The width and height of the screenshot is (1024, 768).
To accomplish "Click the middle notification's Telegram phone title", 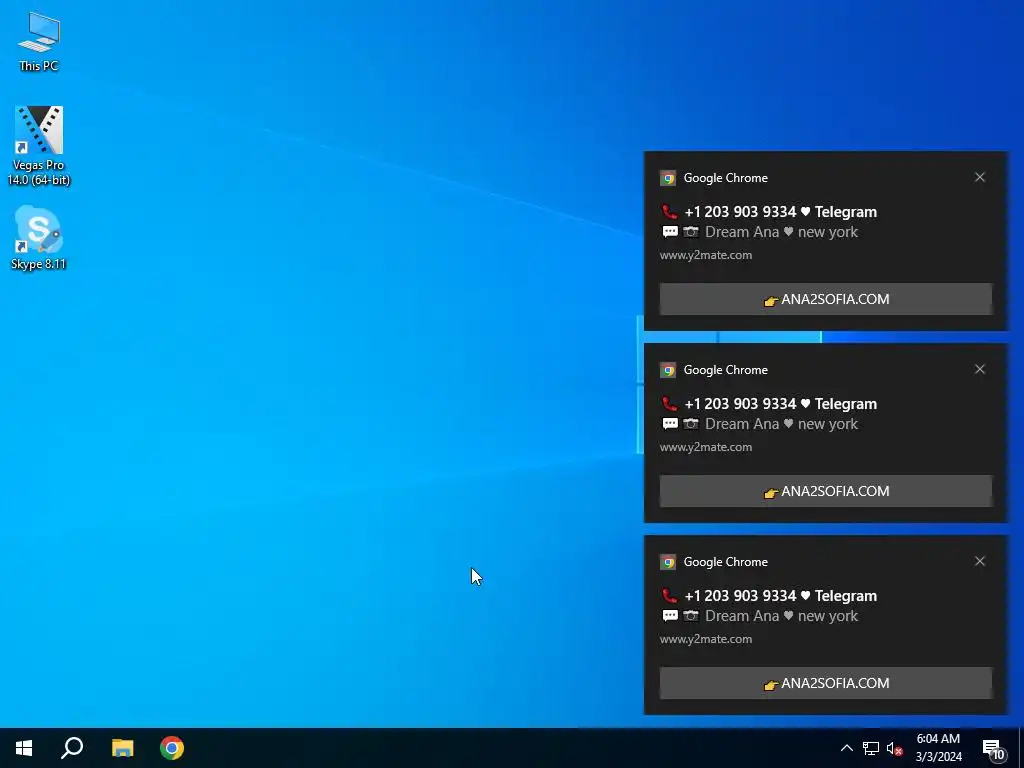I will (769, 404).
